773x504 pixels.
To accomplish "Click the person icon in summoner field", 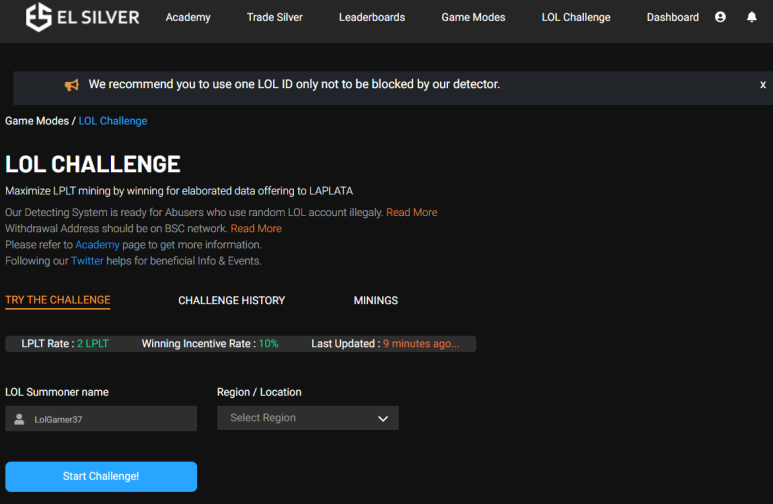I will coord(19,419).
